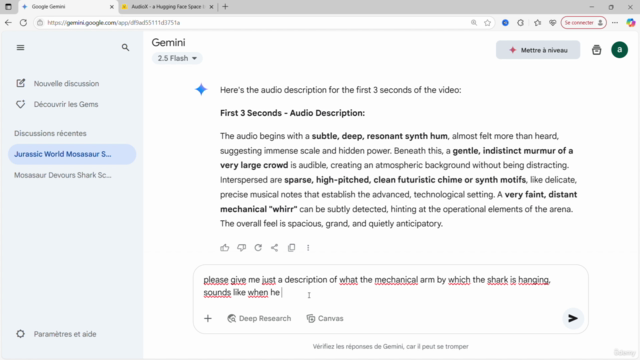
Task: Open the Copilot sidebar icon
Action: [x=631, y=22]
